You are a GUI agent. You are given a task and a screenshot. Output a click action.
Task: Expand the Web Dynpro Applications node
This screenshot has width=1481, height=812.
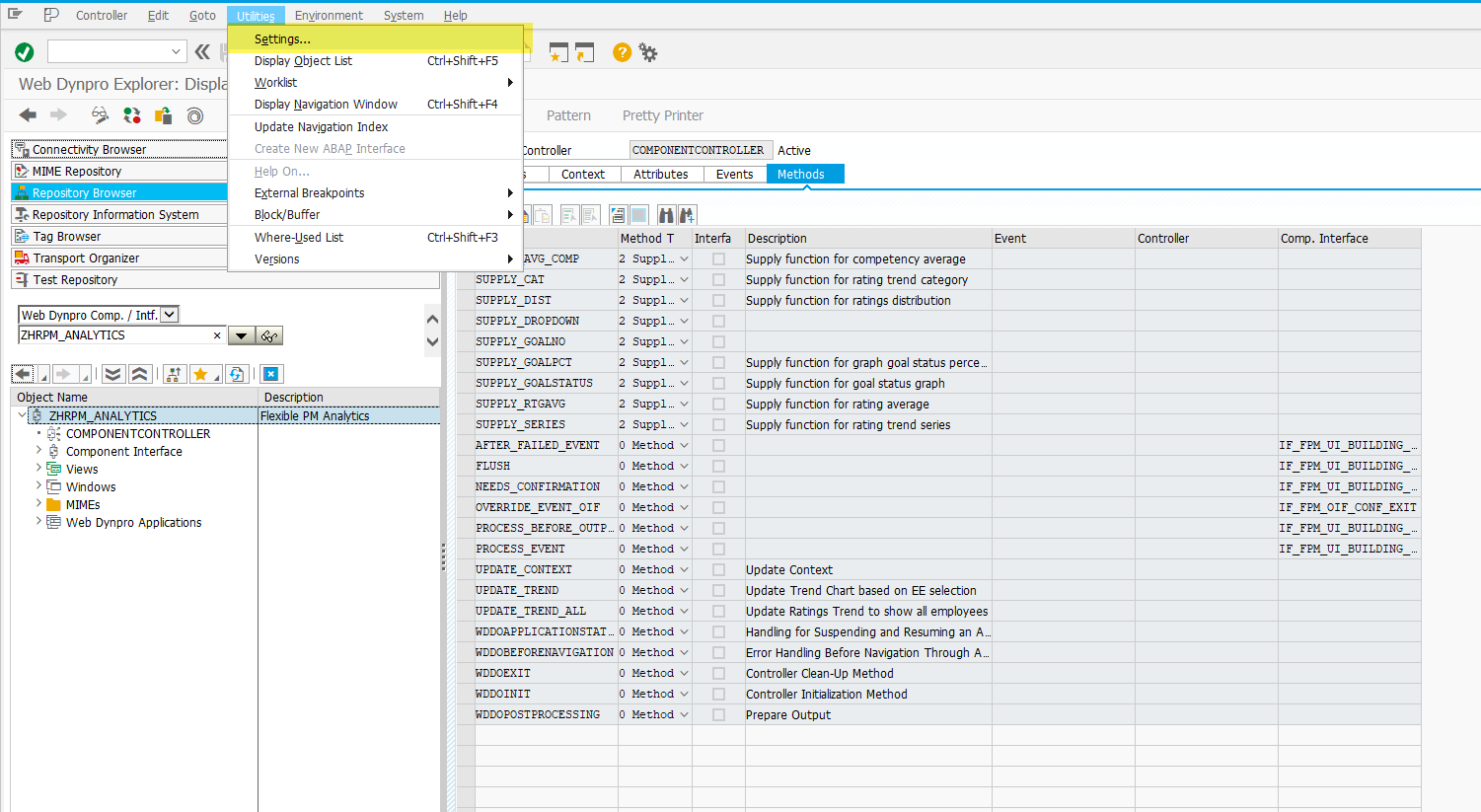[39, 522]
